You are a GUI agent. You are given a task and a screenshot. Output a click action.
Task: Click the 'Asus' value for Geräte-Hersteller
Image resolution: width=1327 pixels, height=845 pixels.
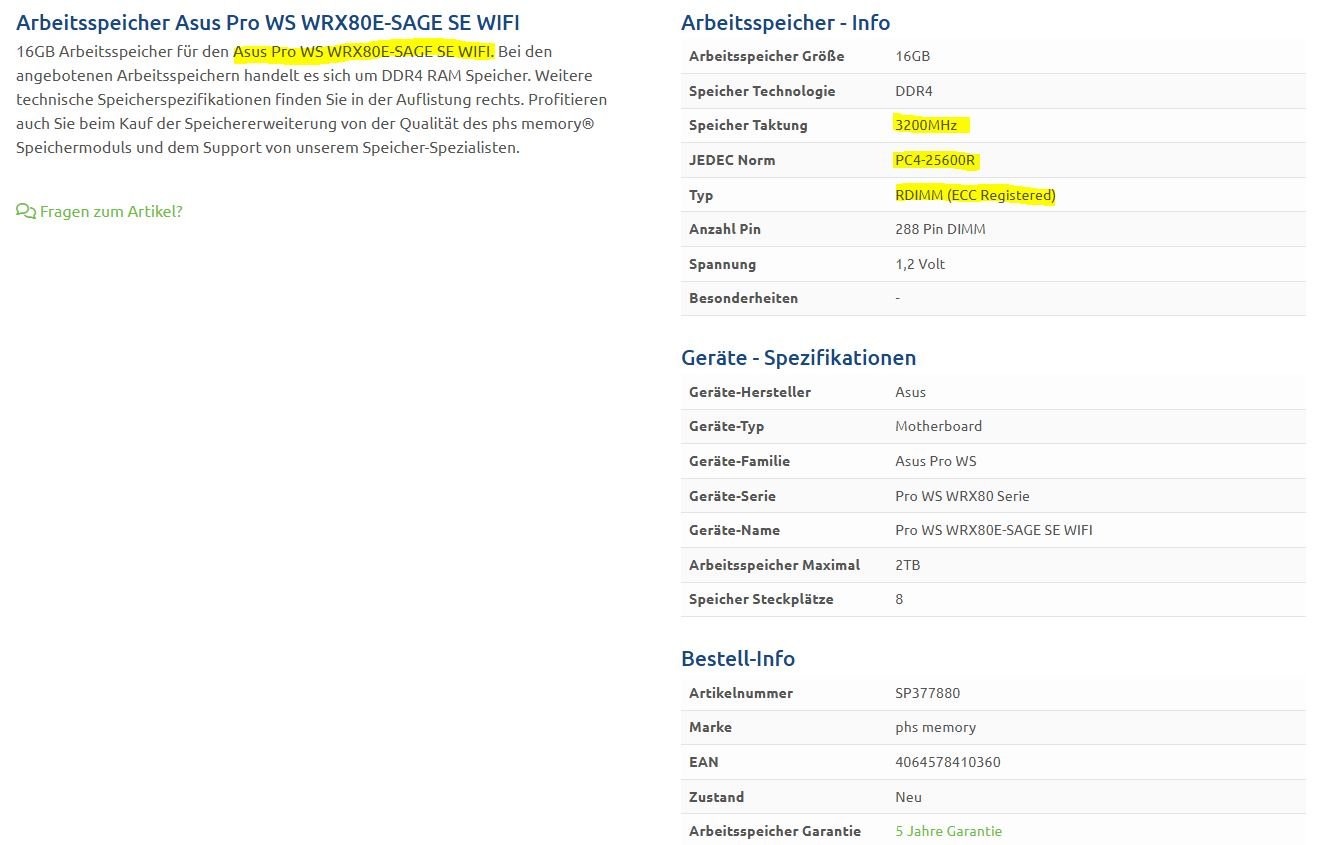[x=910, y=392]
